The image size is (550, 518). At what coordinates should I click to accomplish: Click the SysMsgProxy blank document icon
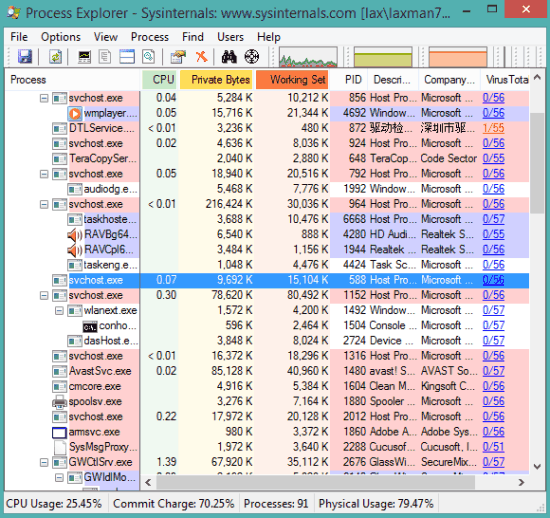60,447
